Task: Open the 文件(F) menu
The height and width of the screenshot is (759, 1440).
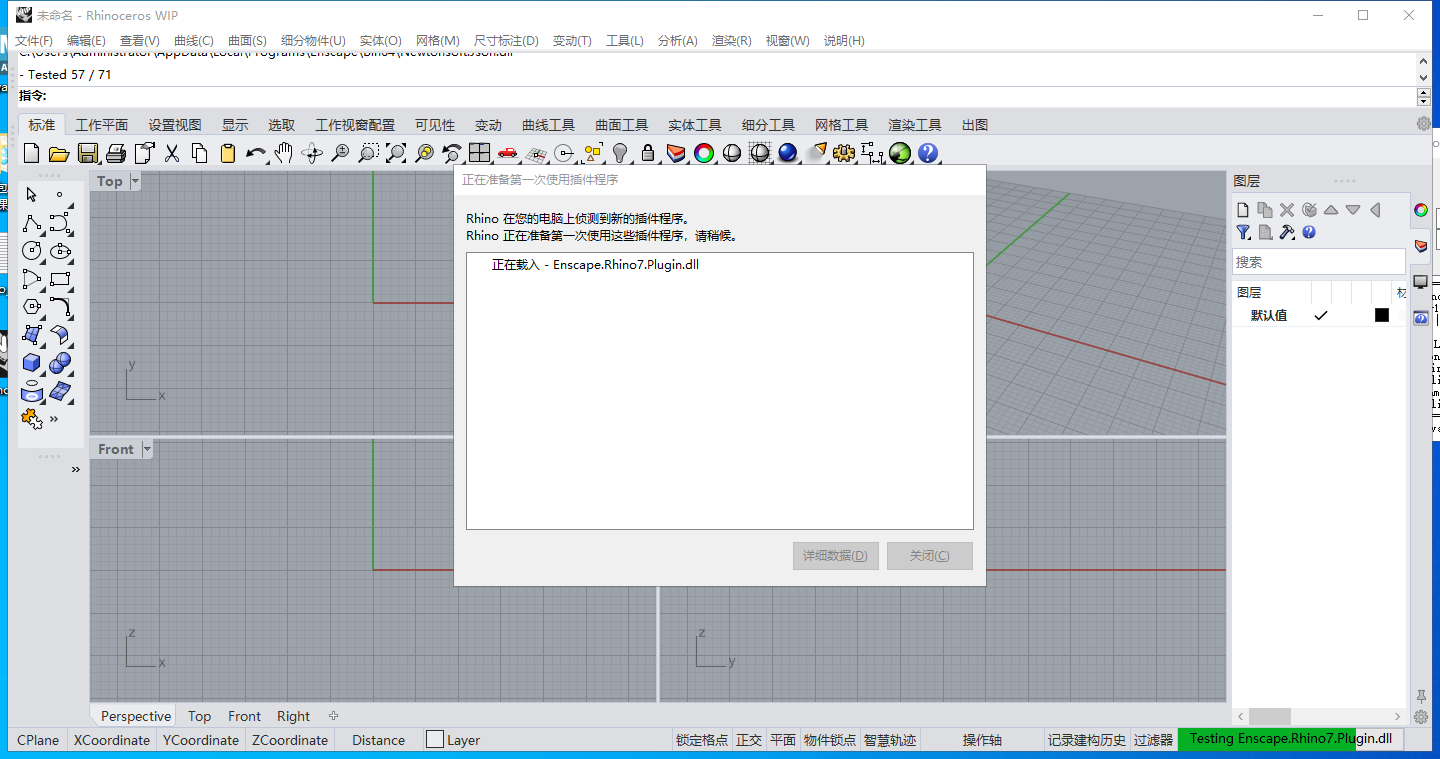Action: [34, 40]
